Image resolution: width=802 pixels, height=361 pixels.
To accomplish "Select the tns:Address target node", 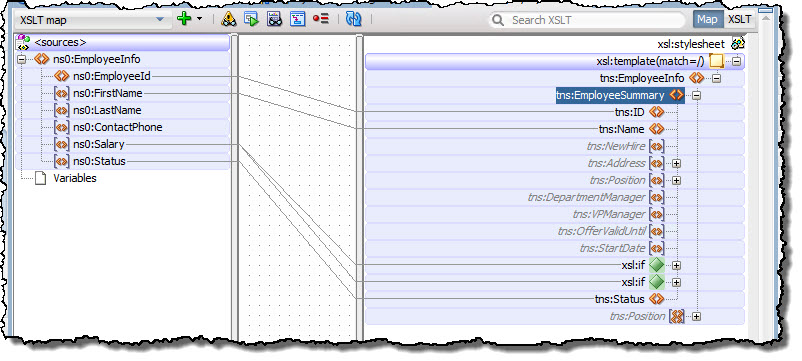I will tap(616, 163).
